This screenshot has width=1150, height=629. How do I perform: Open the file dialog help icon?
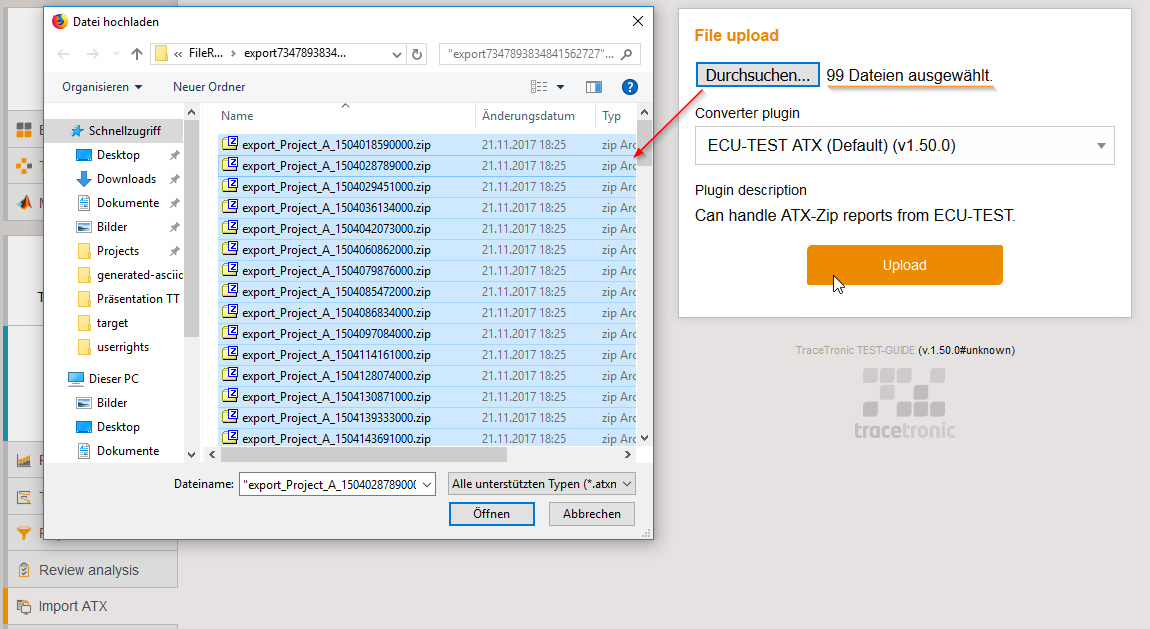[629, 87]
